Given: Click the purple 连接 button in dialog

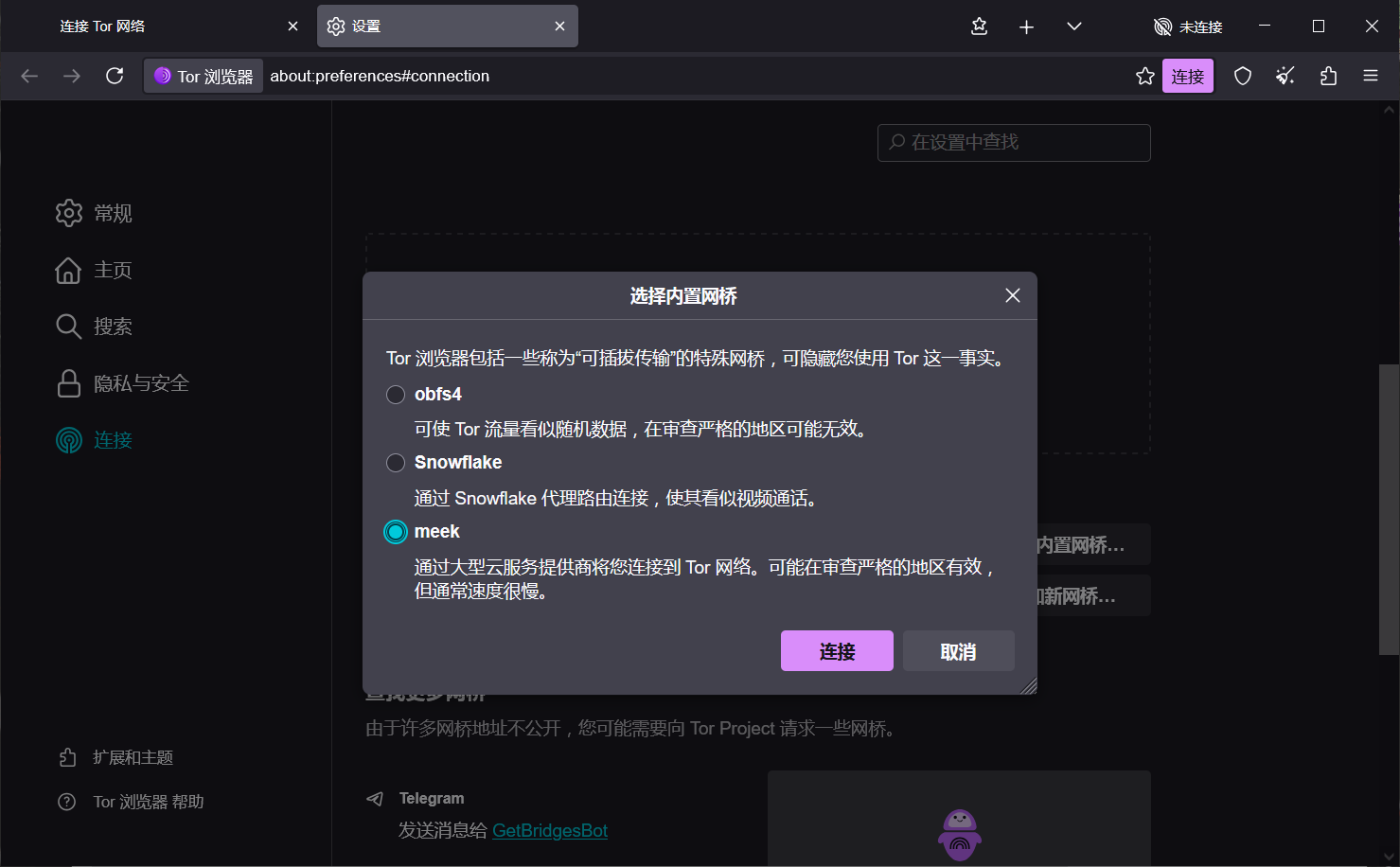Looking at the screenshot, I should point(836,651).
